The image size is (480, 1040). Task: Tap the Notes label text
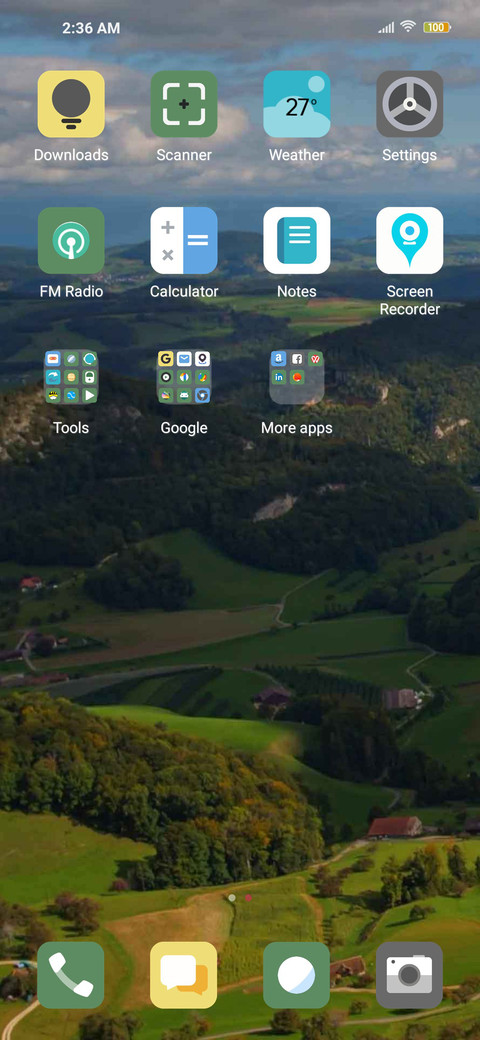296,292
